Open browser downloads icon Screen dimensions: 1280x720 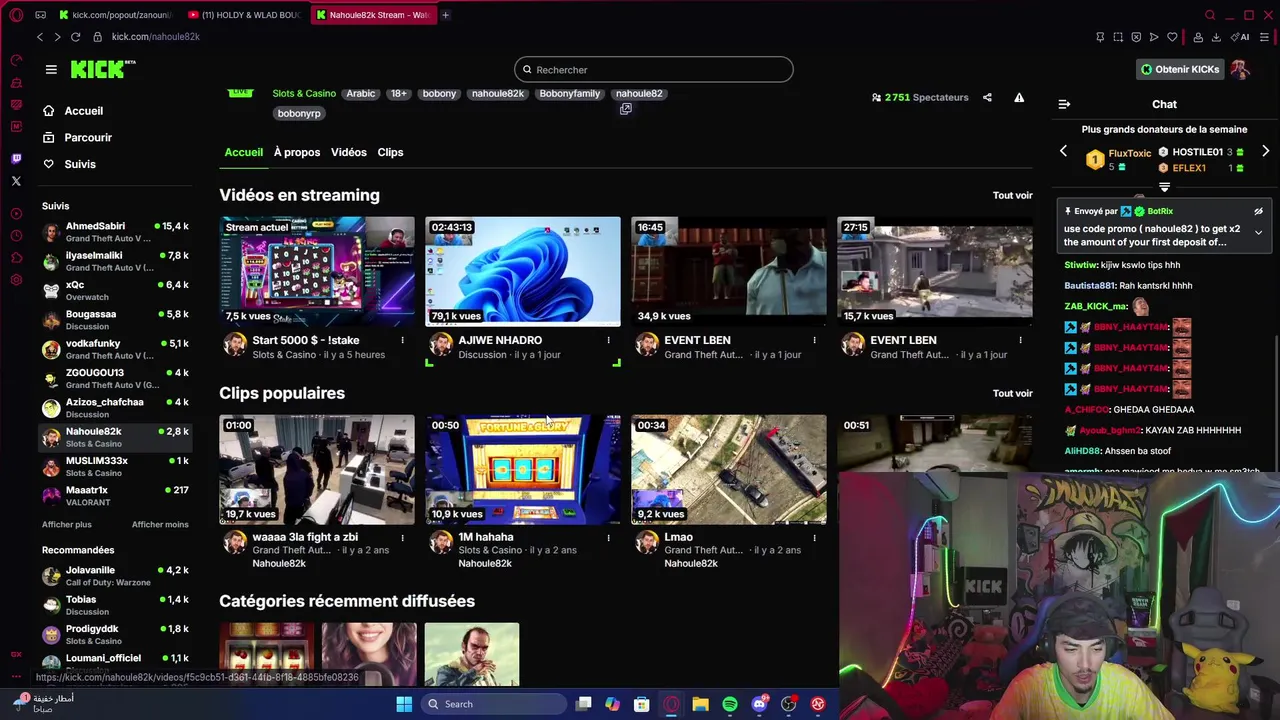tap(1216, 37)
